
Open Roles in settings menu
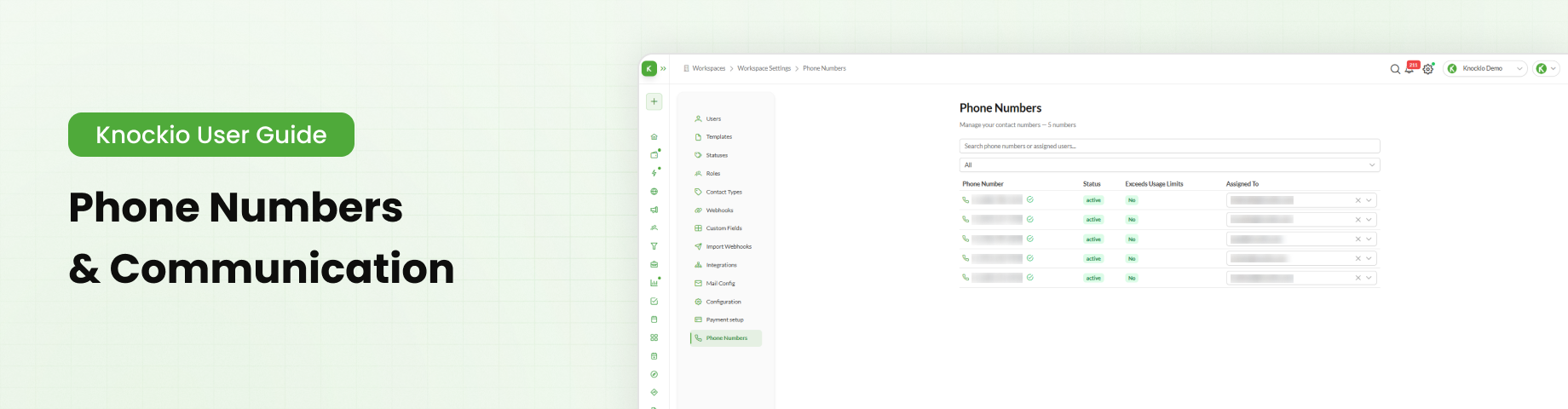(x=726, y=173)
